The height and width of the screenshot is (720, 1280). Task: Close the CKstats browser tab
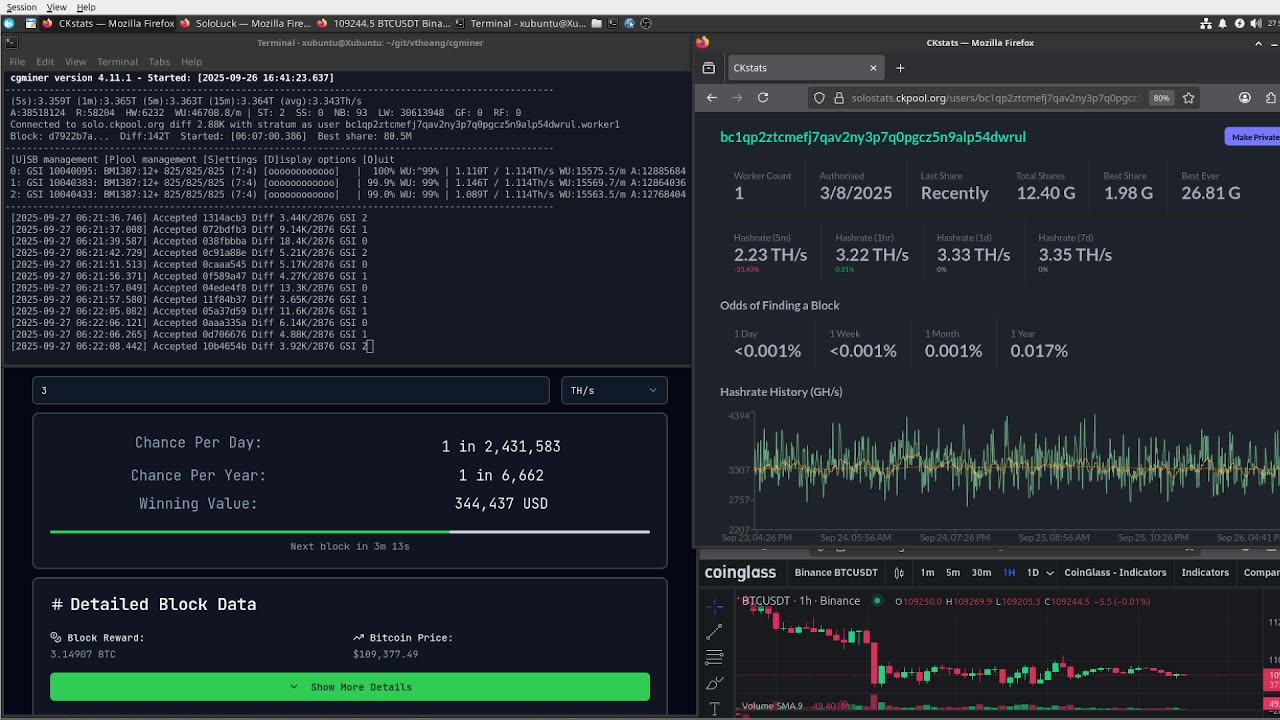[873, 68]
